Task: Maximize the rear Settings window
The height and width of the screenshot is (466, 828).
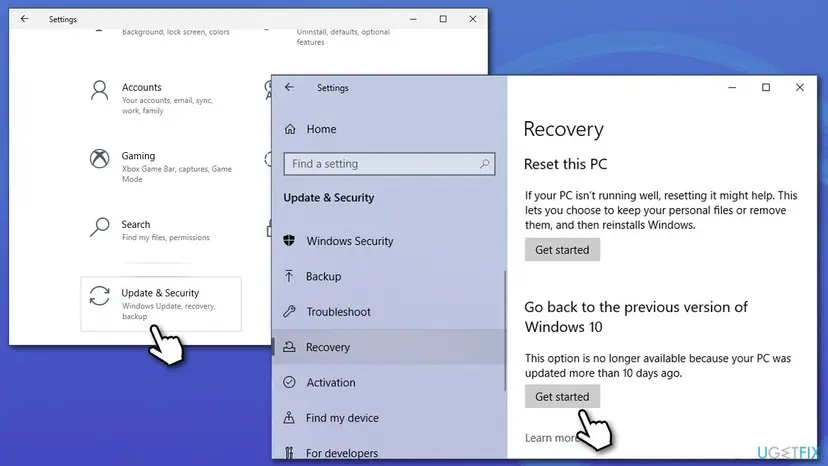Action: click(x=443, y=19)
